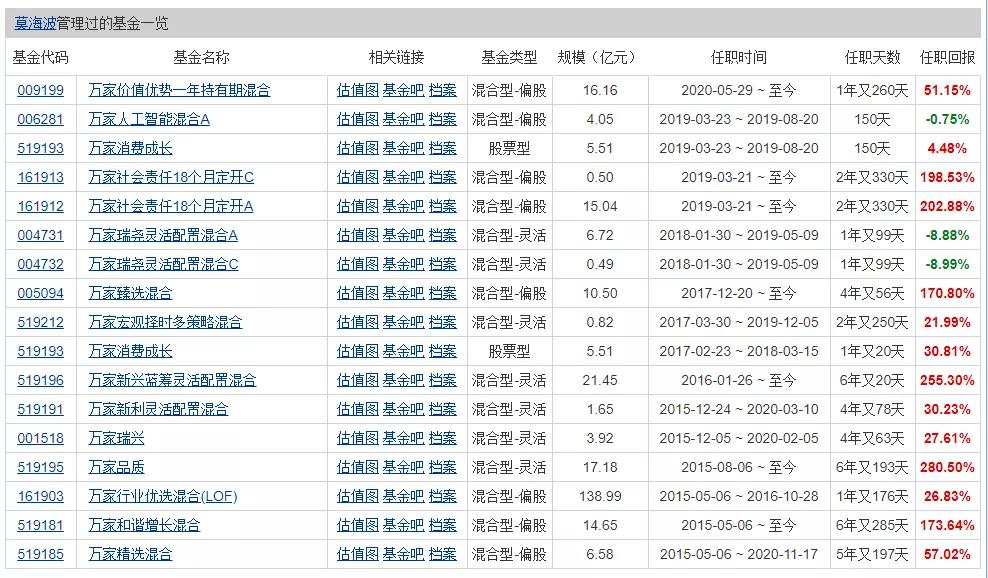Select the 202.88% return value
The height and width of the screenshot is (578, 988).
pos(947,206)
